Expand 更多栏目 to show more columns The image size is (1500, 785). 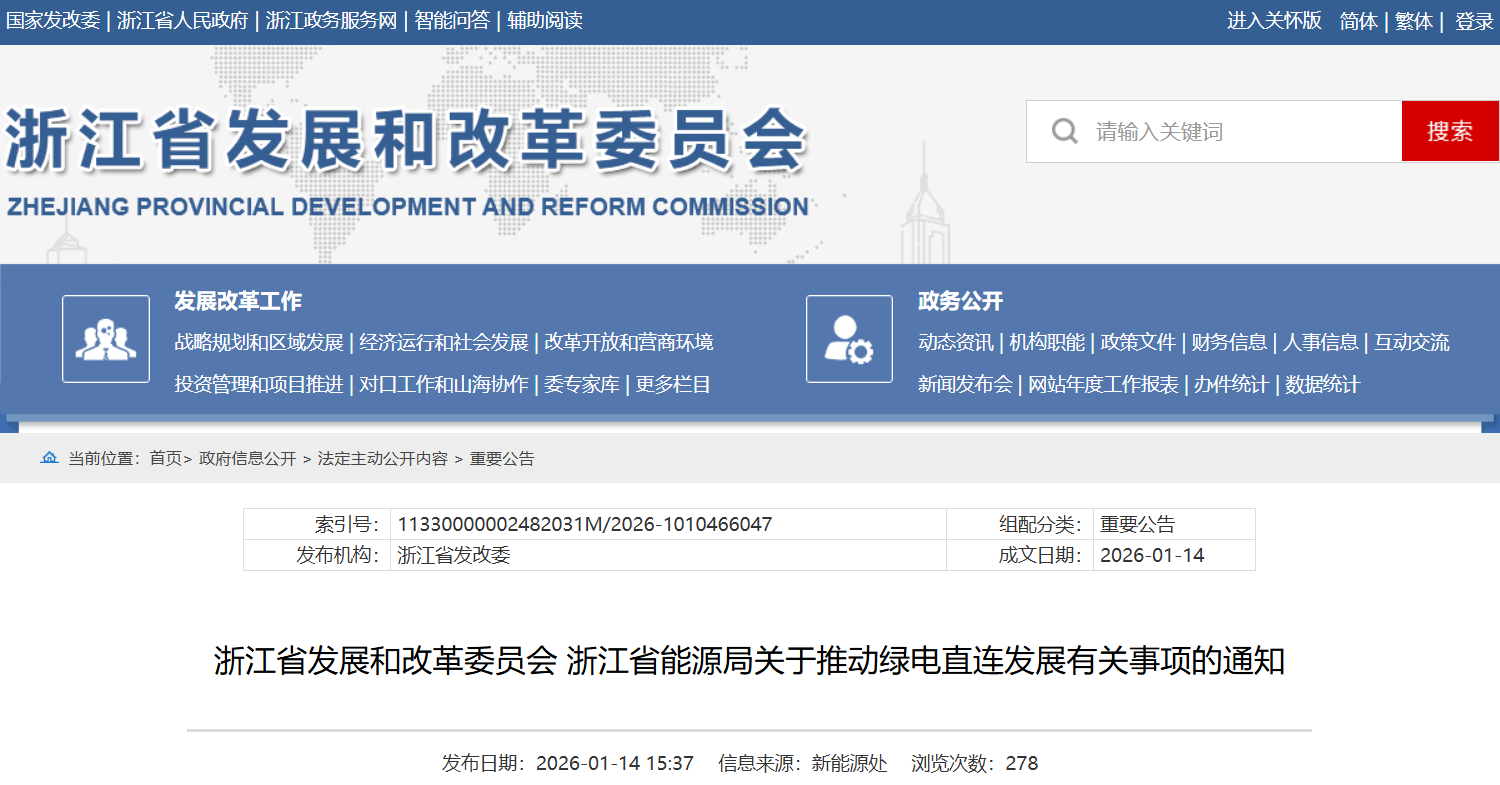click(674, 385)
